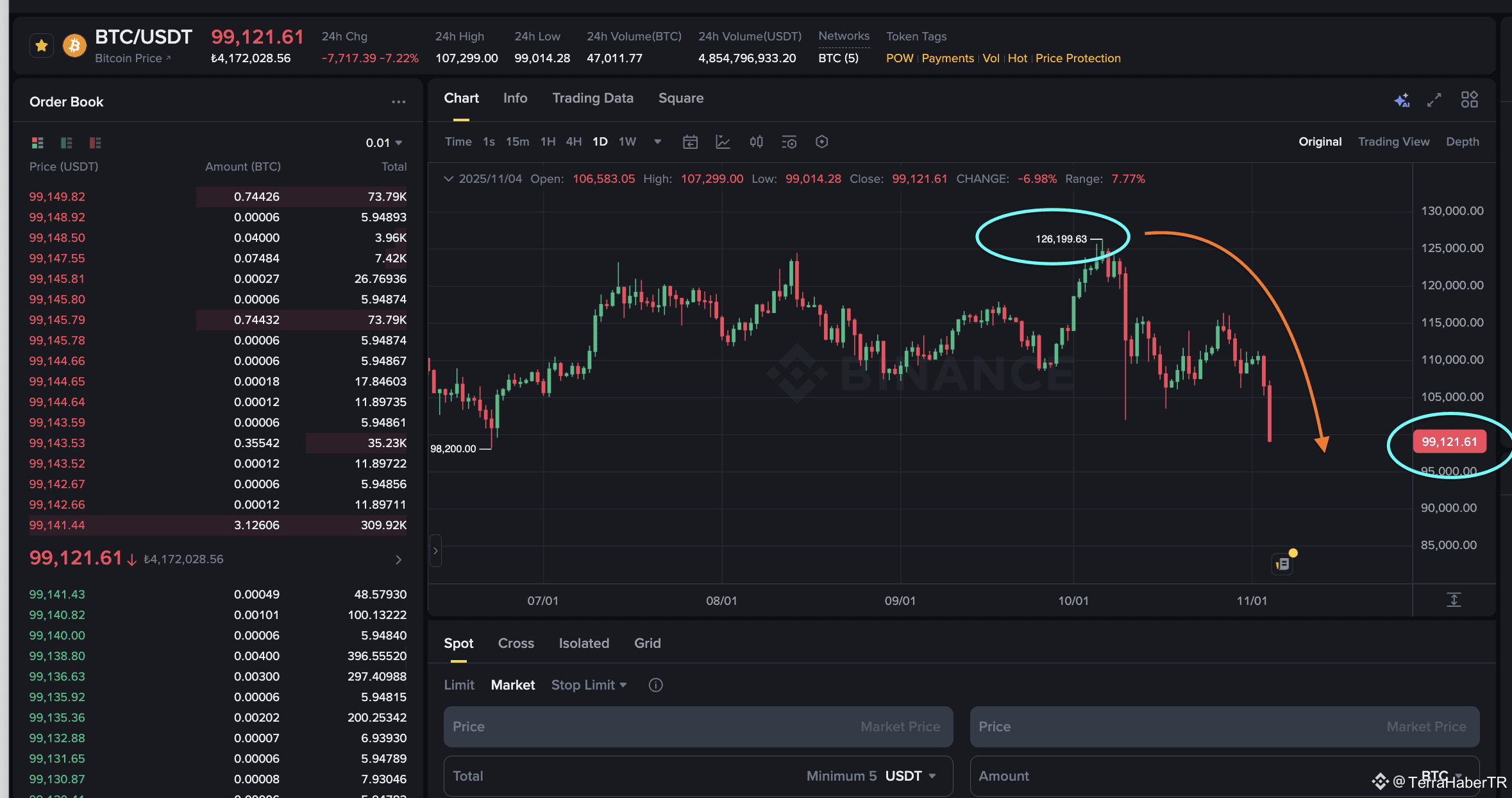Select the 4H chart interval
The width and height of the screenshot is (1512, 798).
(x=574, y=142)
